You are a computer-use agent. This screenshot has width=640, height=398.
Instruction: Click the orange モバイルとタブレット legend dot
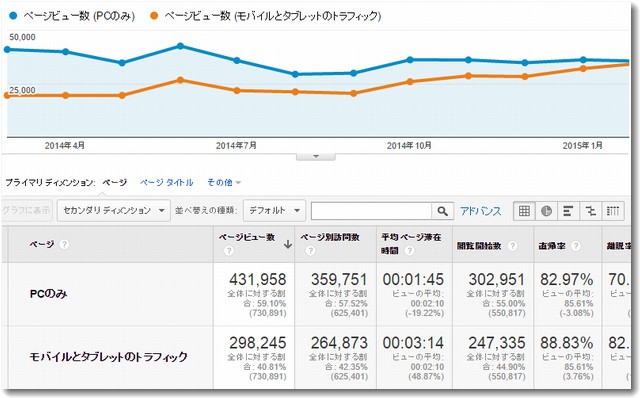[x=154, y=16]
